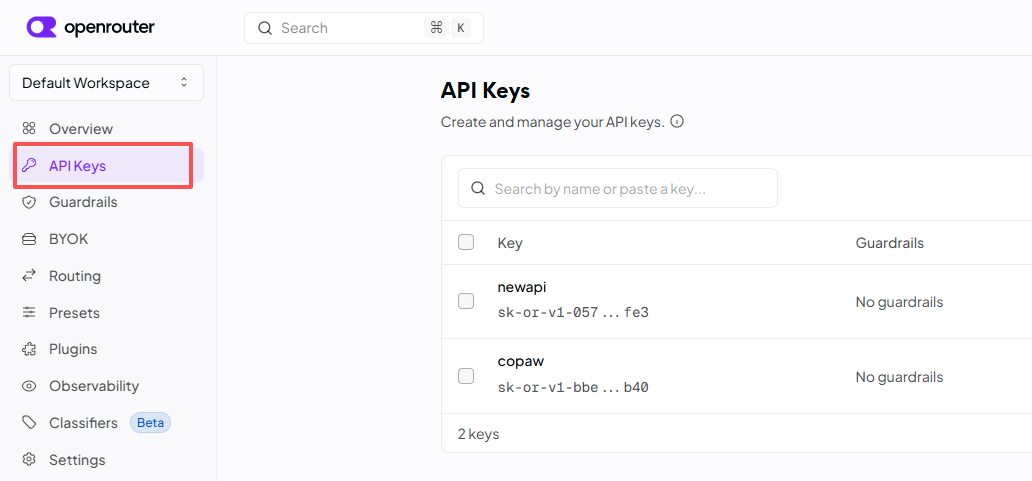Toggle the select-all checkbox in Key header

click(x=466, y=242)
